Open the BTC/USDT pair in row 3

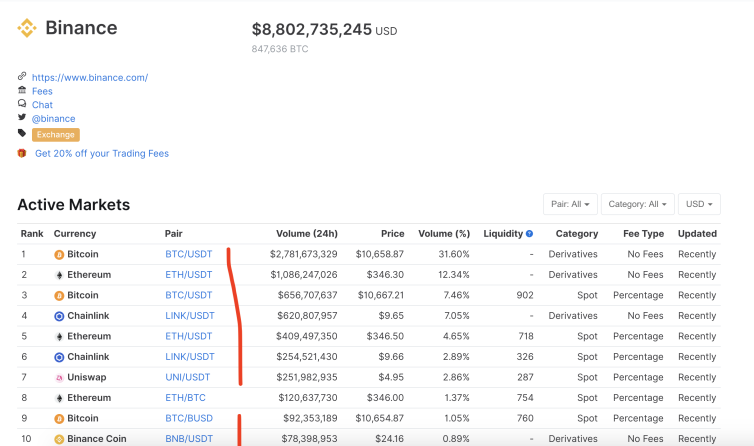pos(188,295)
